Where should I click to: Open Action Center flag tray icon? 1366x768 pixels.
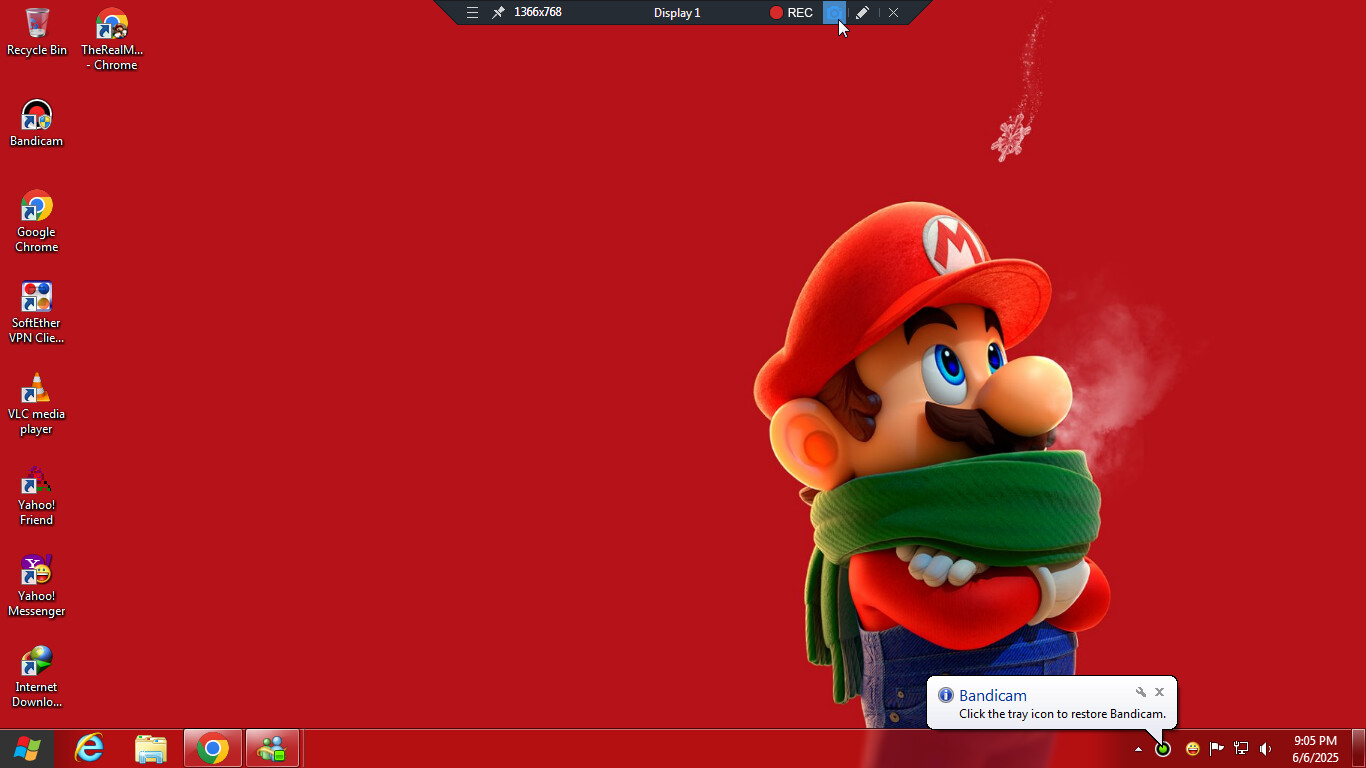click(x=1217, y=749)
